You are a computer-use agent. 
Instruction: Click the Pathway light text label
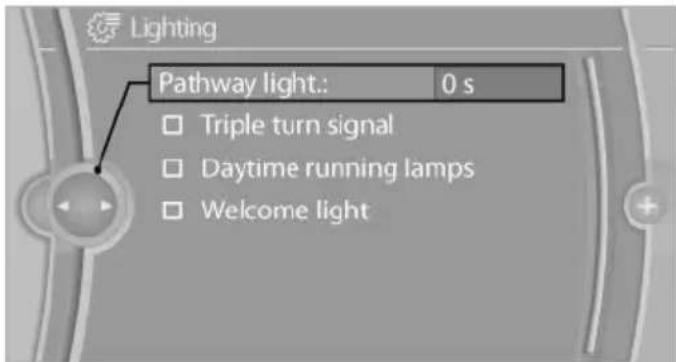(x=243, y=84)
